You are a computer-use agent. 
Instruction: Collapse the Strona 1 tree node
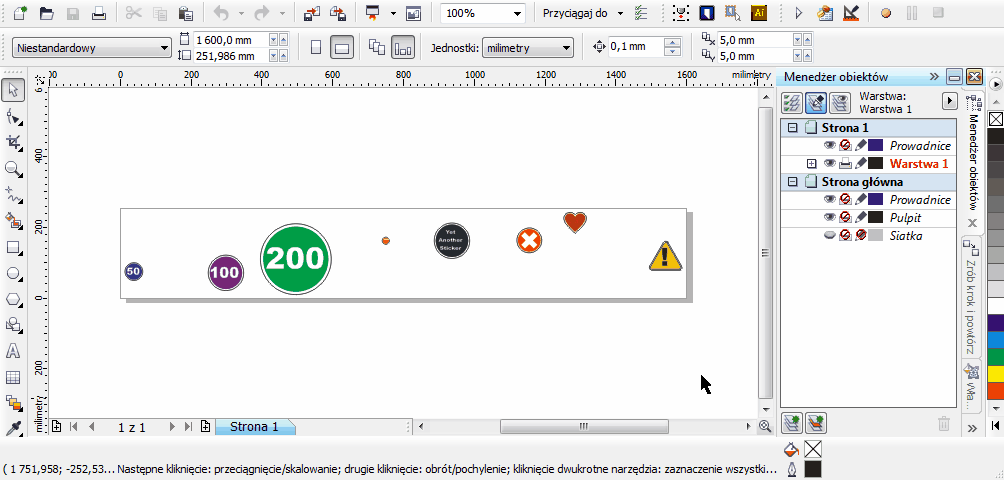pos(793,128)
